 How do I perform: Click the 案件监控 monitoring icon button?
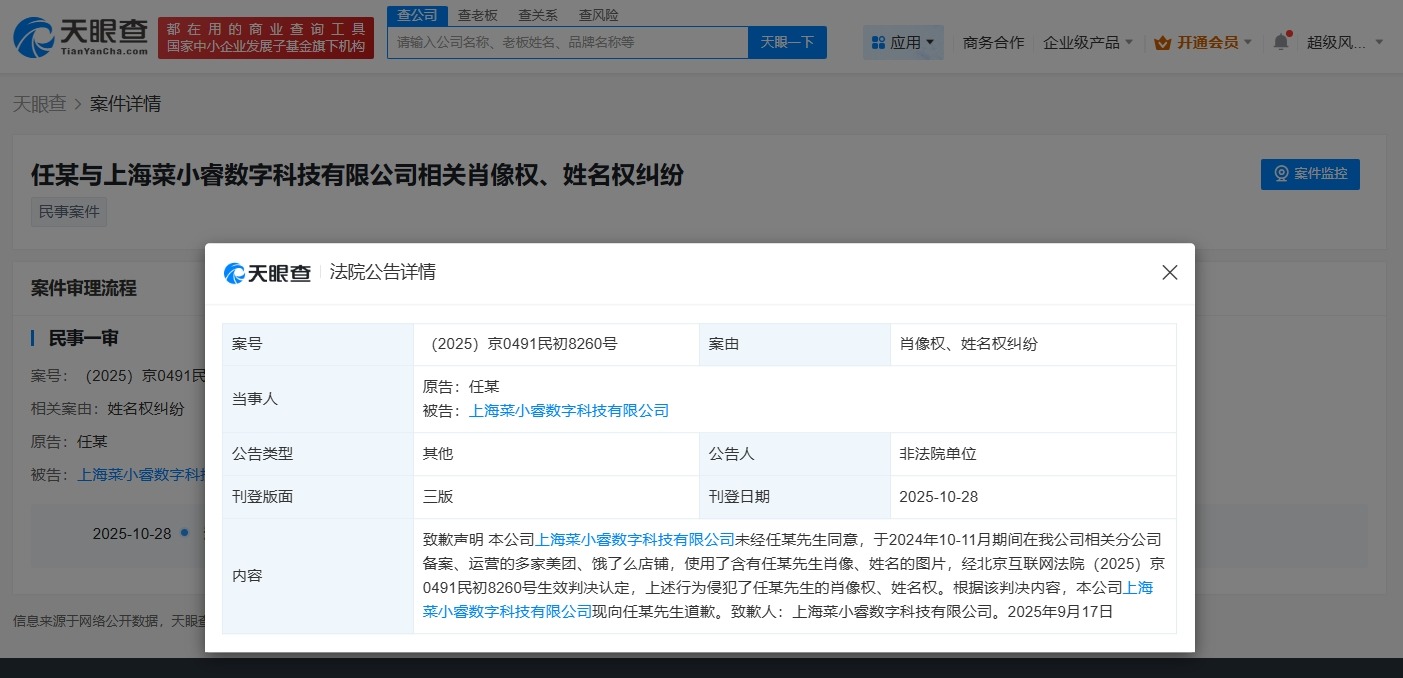(1279, 173)
